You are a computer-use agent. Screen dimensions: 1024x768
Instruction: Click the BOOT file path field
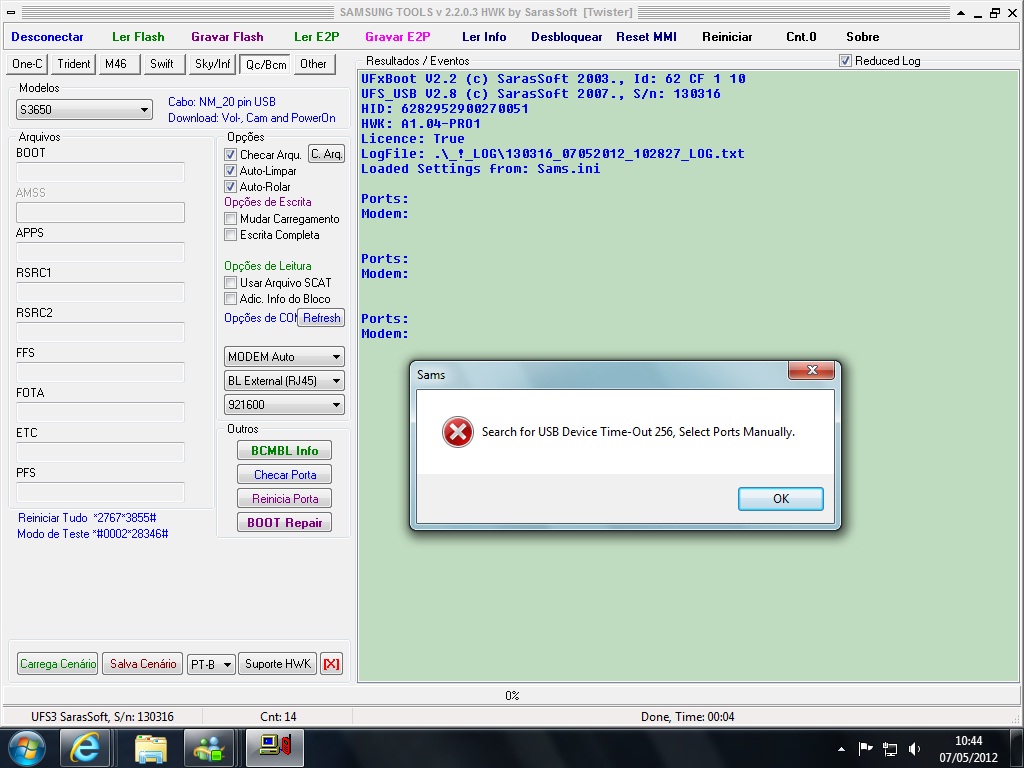tap(100, 172)
